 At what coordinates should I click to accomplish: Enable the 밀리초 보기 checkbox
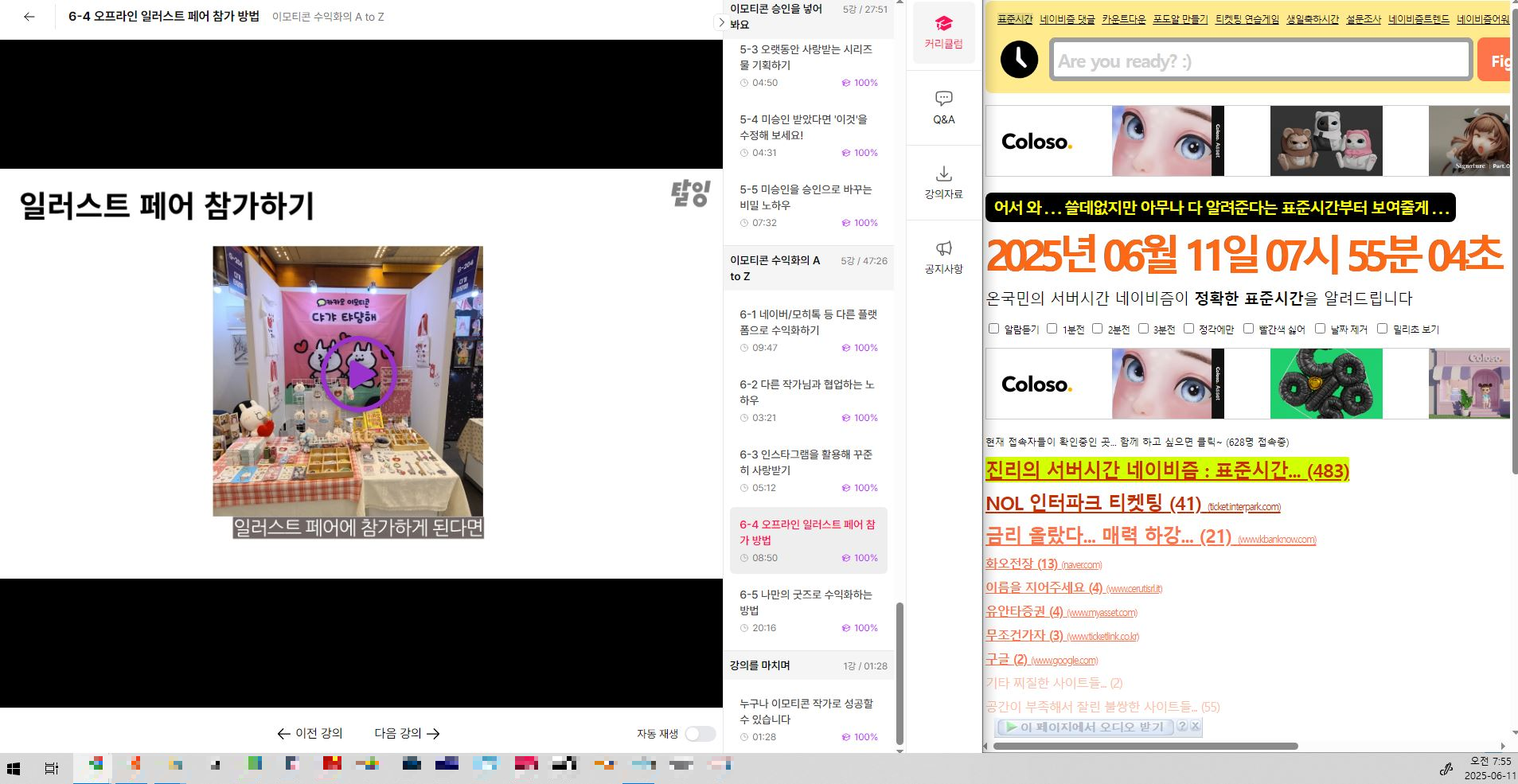pos(1382,328)
